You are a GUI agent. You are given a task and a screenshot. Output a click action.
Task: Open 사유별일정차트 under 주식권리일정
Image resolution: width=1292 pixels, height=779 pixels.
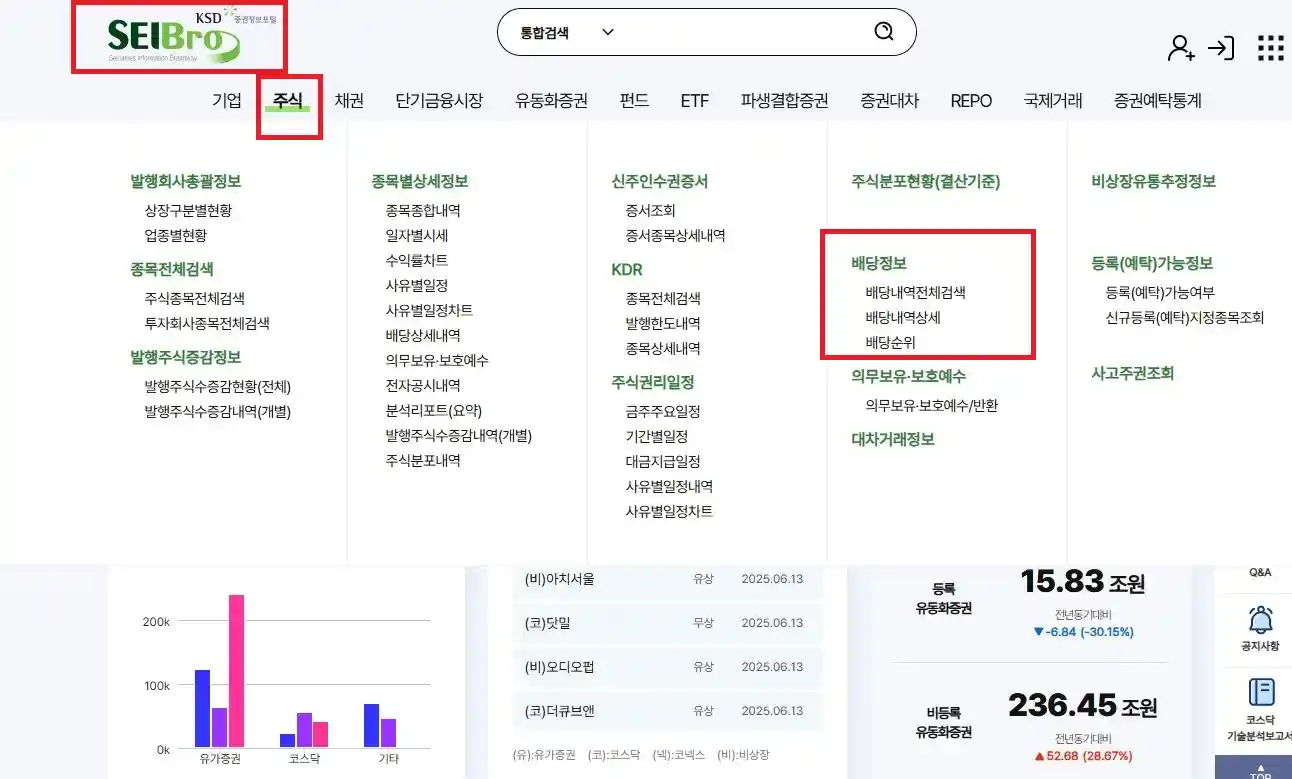(x=669, y=511)
